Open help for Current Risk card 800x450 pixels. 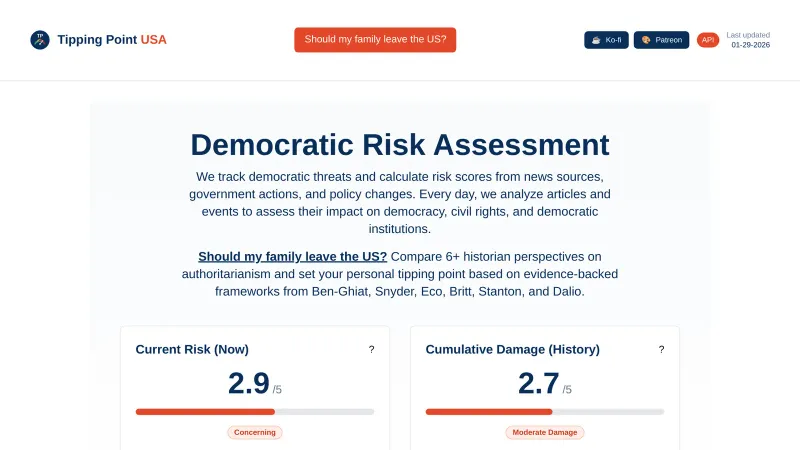pos(371,350)
